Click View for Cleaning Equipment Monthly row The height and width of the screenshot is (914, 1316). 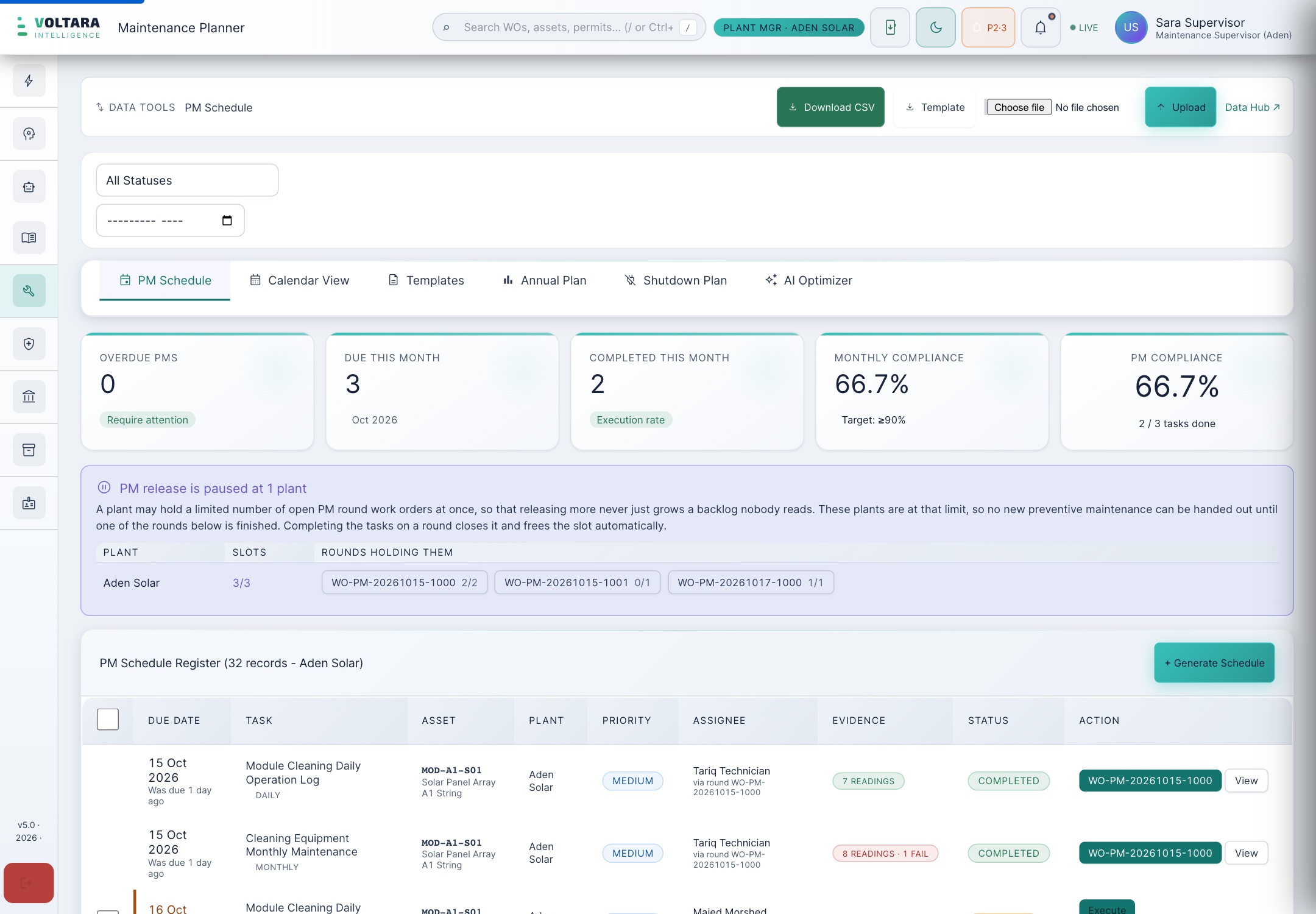[x=1246, y=853]
